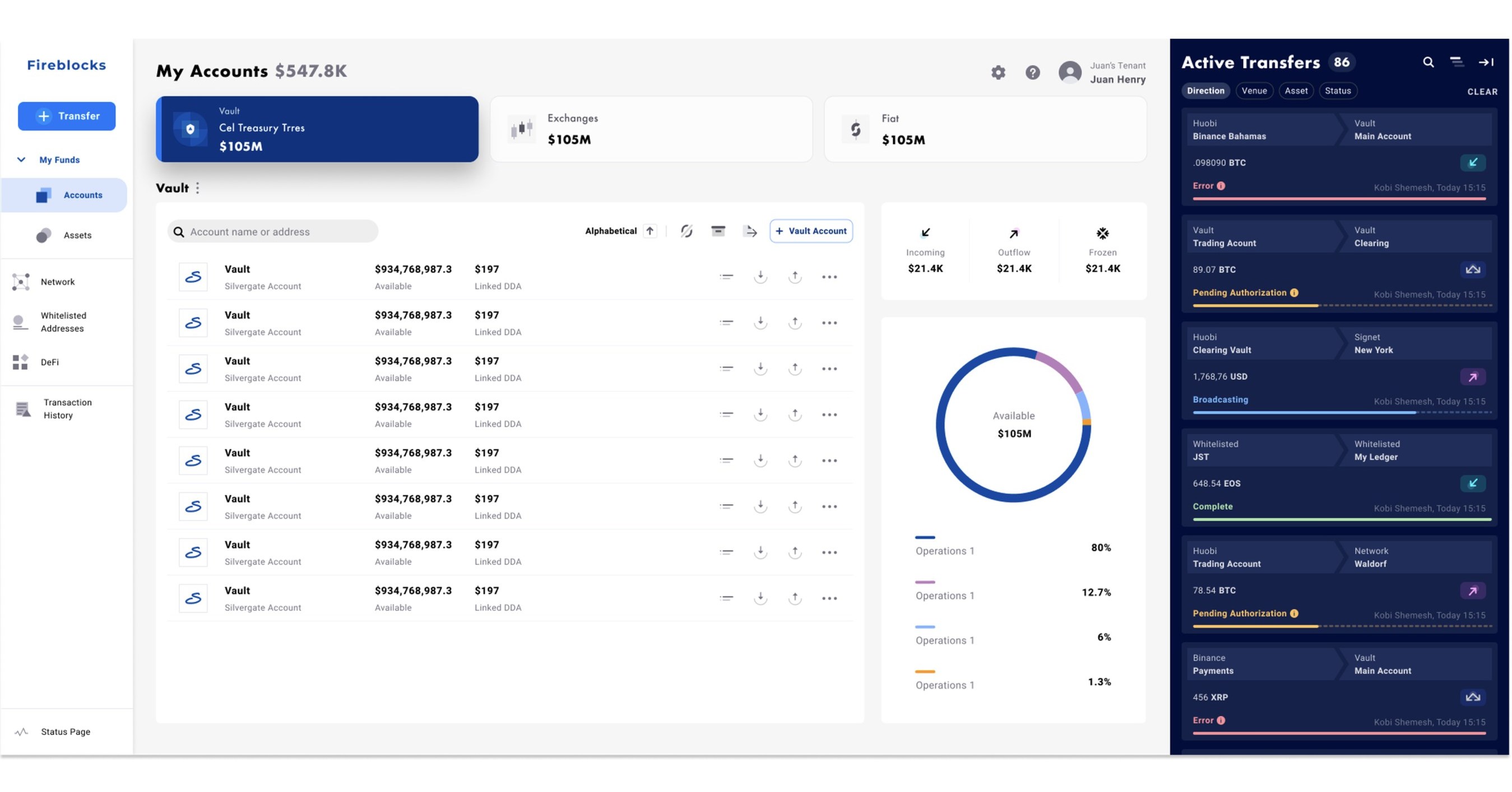Viewport: 1512px width, 792px height.
Task: Open the DeFi section
Action: coord(49,362)
